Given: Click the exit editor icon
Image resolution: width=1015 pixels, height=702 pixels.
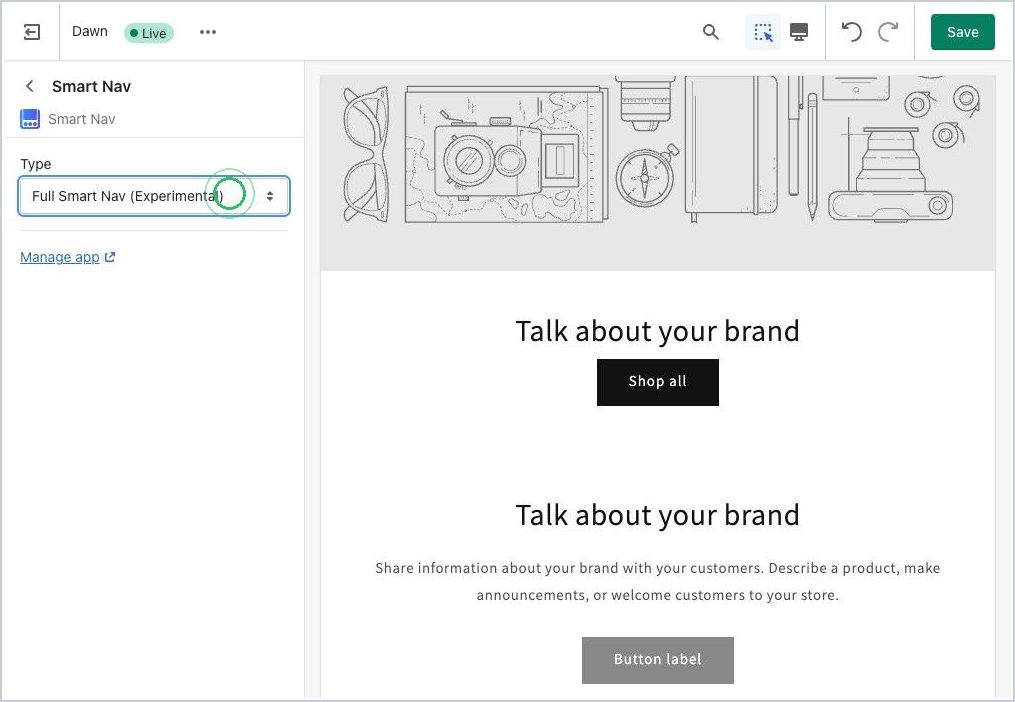Looking at the screenshot, I should (x=31, y=32).
